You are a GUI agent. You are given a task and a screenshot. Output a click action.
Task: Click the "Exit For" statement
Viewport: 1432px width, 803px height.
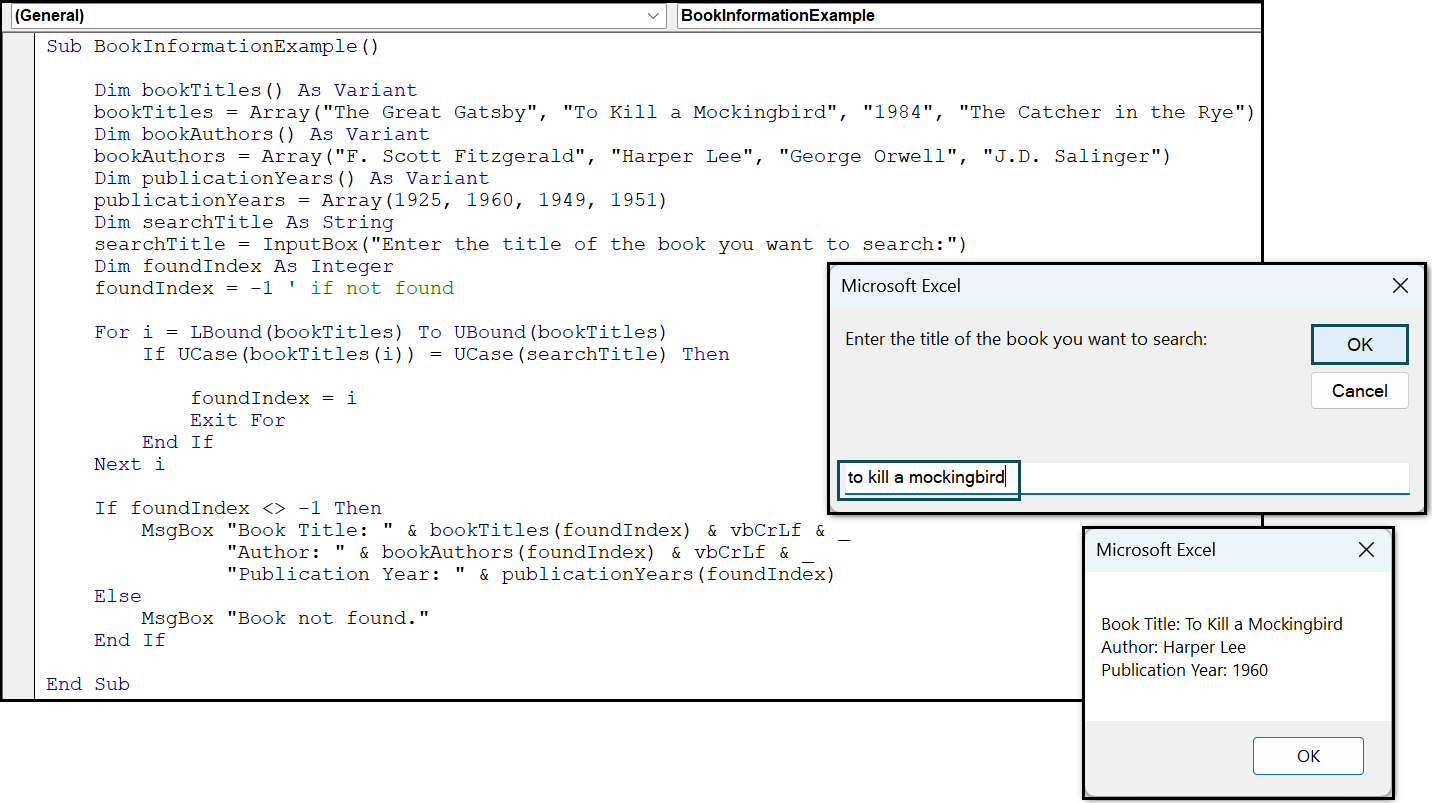click(238, 420)
